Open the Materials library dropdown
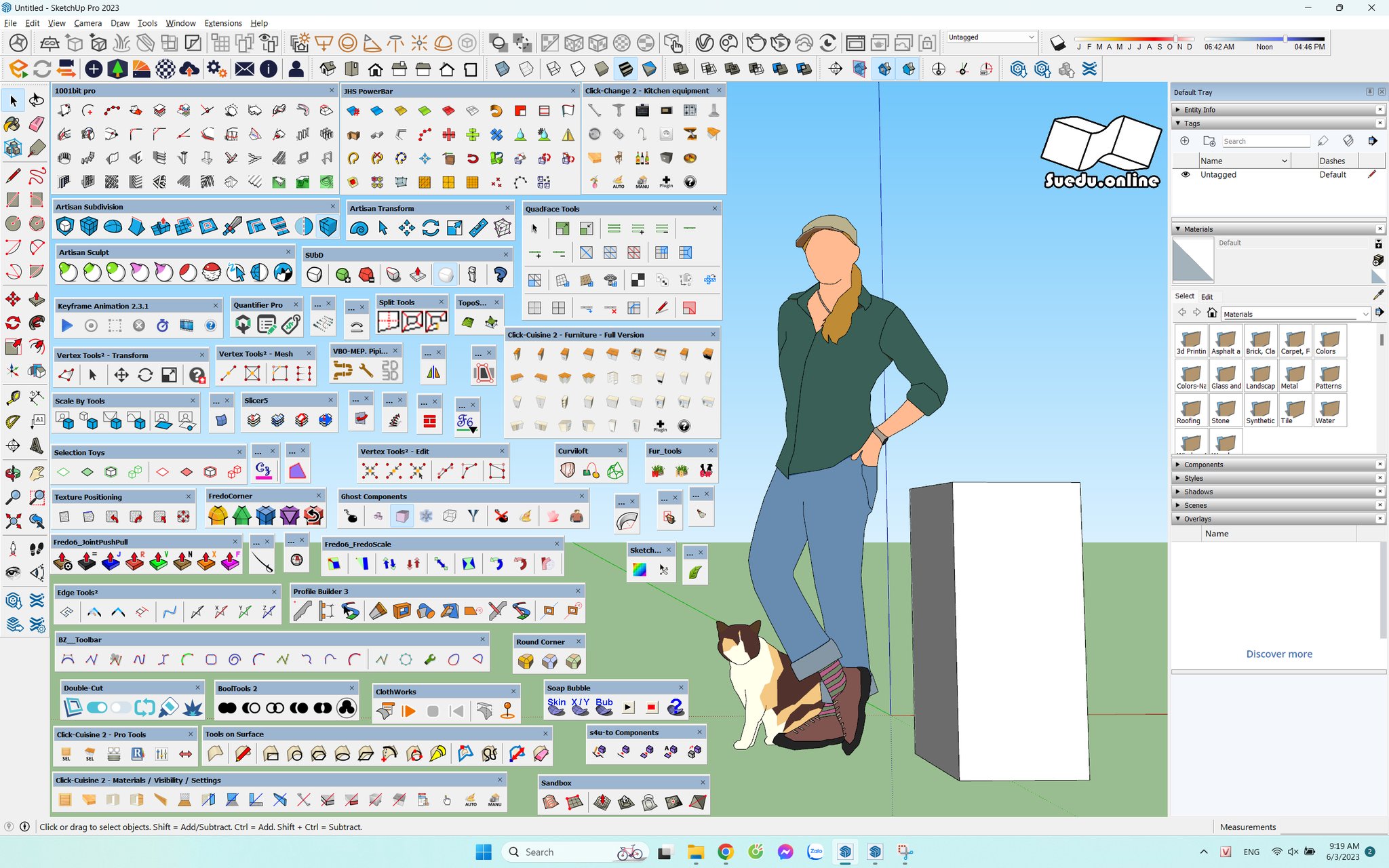 [1295, 314]
